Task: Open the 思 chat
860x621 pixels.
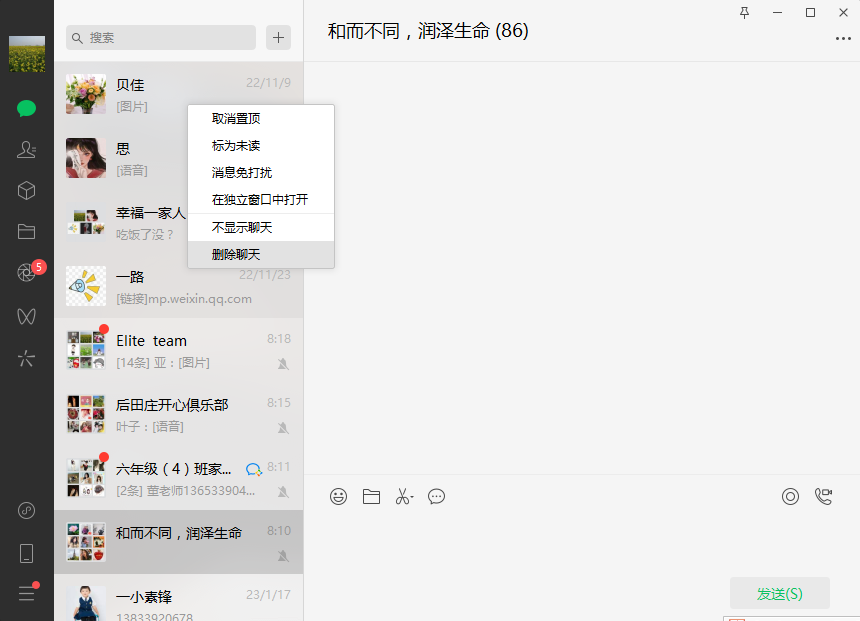Action: (x=121, y=158)
